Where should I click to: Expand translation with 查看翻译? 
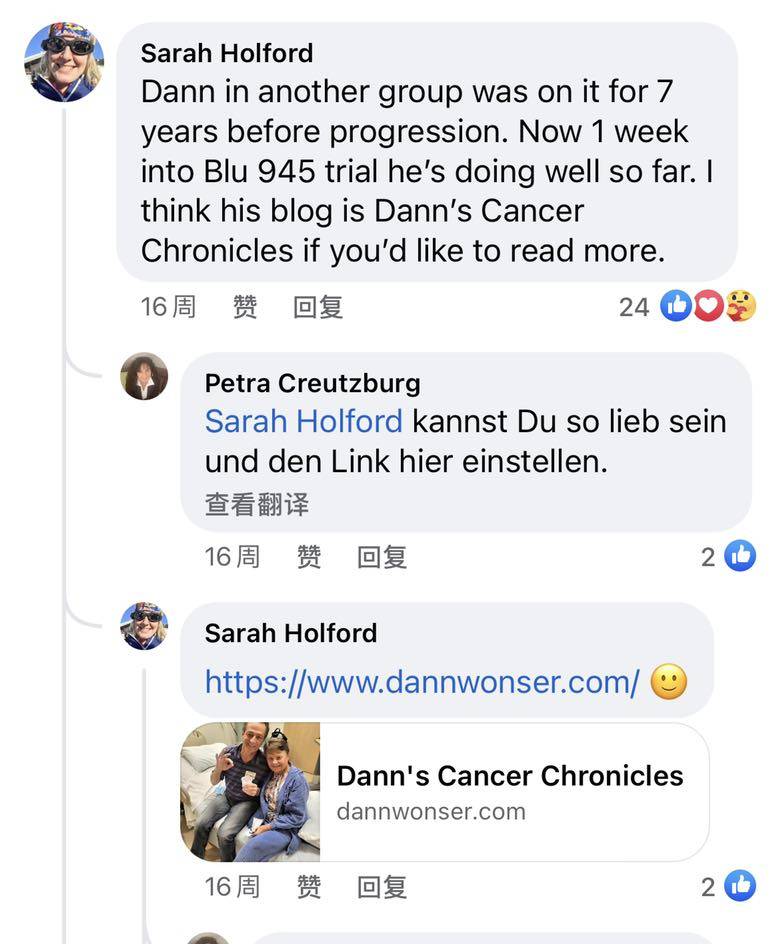click(x=257, y=504)
